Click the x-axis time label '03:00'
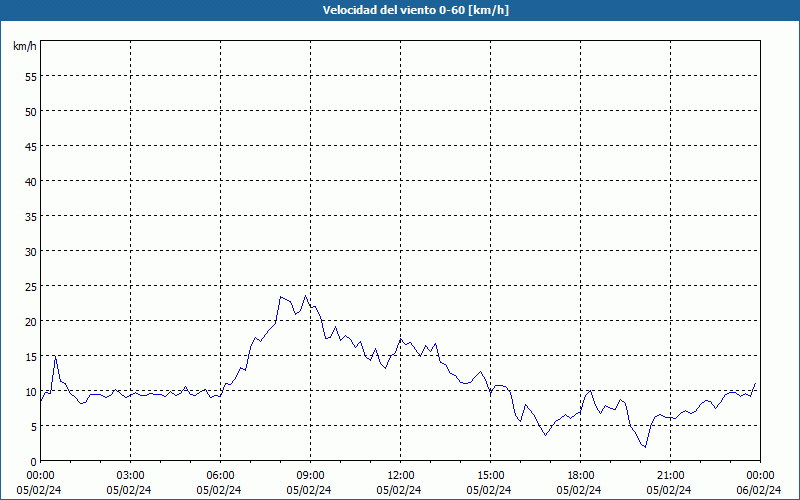This screenshot has width=800, height=500. pyautogui.click(x=131, y=476)
